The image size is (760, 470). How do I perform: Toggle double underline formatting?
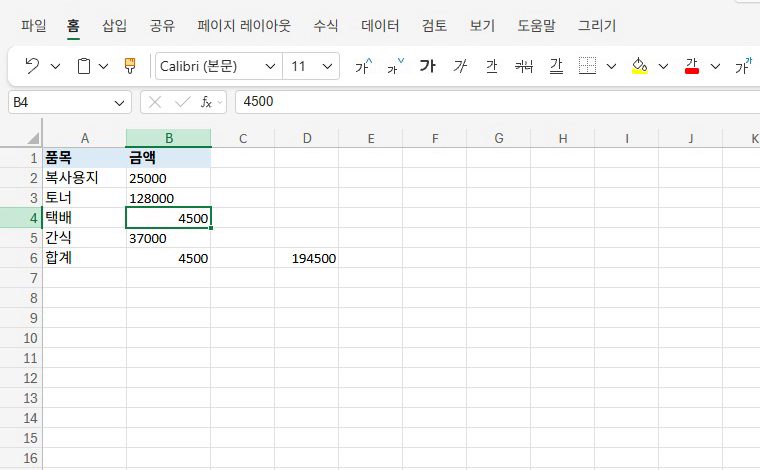pos(556,66)
